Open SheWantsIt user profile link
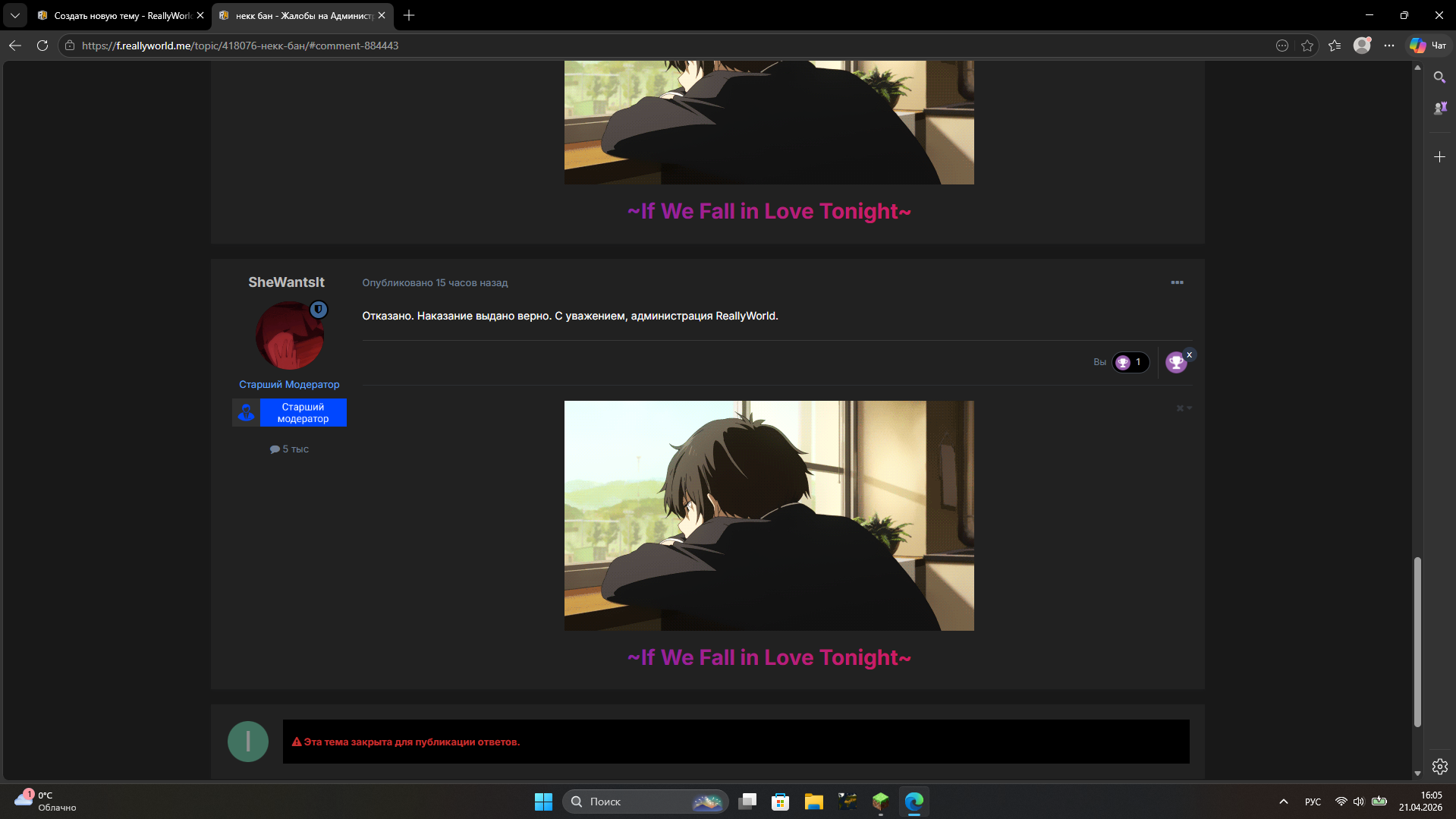This screenshot has height=819, width=1456. point(286,282)
